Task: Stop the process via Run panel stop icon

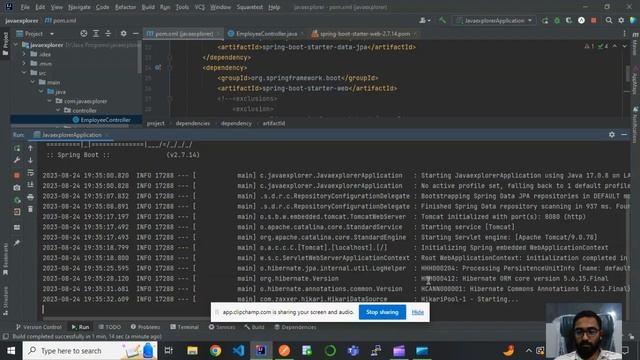Action: [17, 175]
